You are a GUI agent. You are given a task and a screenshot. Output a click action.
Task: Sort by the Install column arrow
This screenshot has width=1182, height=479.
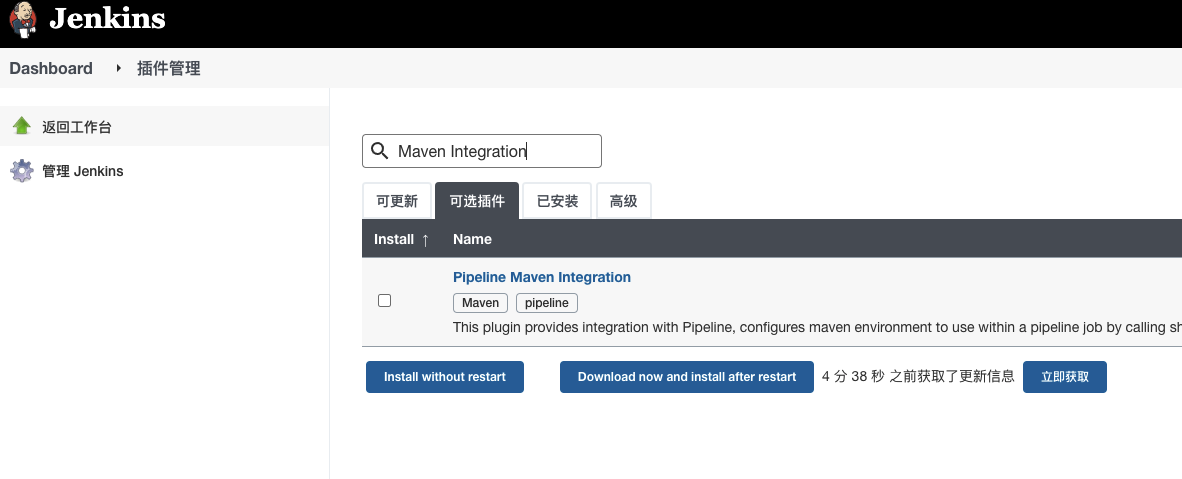pyautogui.click(x=425, y=240)
